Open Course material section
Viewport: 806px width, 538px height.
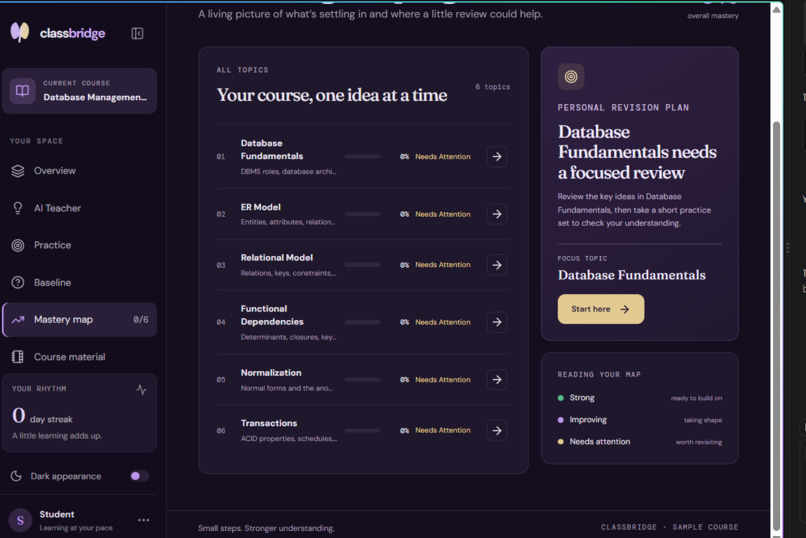(80, 357)
